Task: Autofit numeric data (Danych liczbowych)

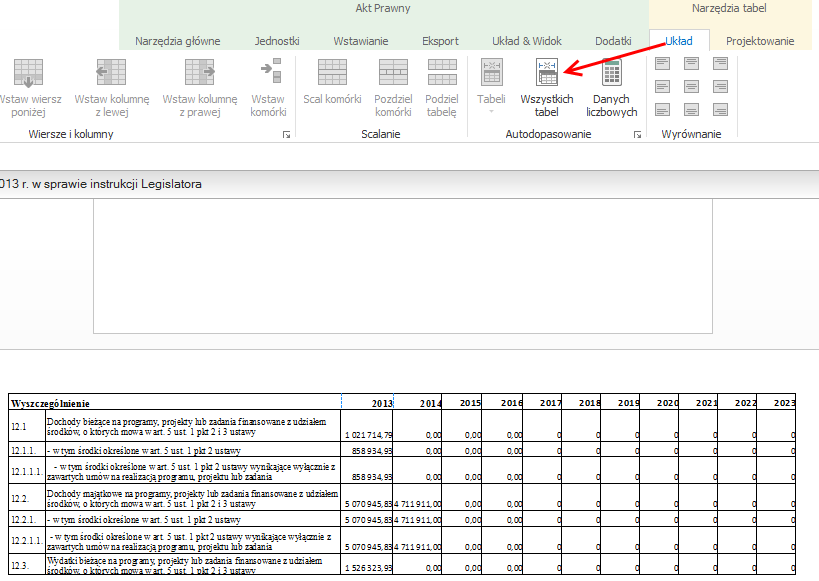Action: 612,88
